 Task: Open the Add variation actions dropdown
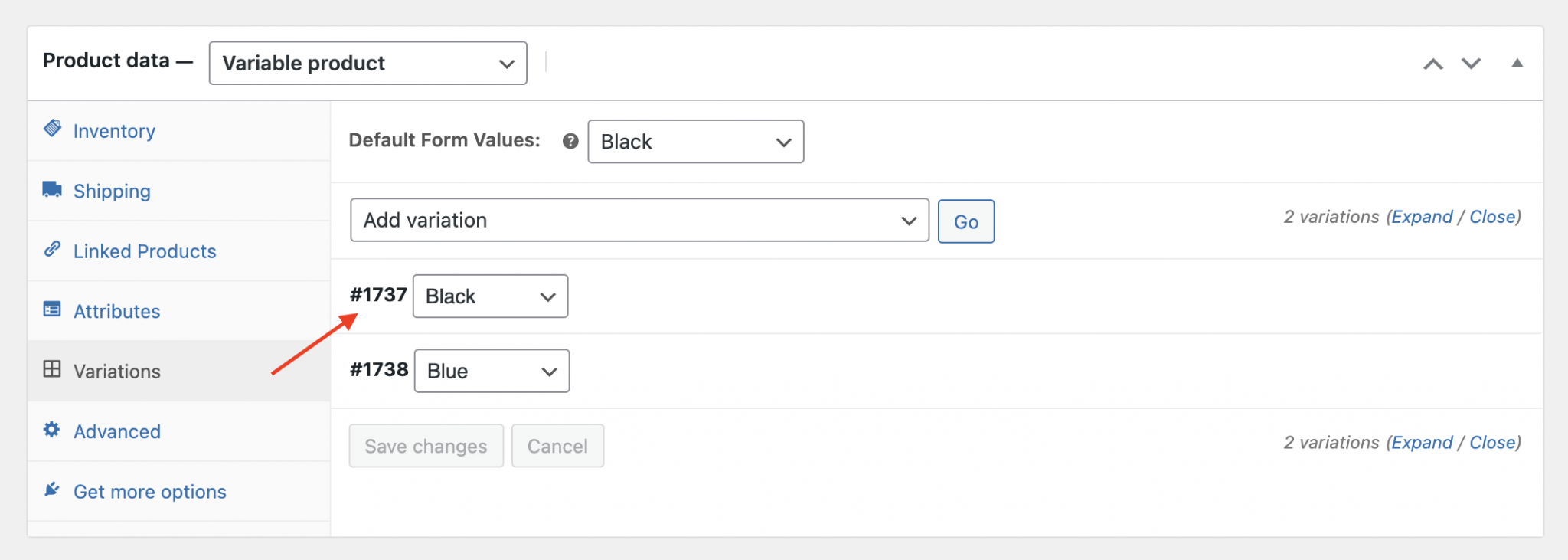pyautogui.click(x=639, y=220)
